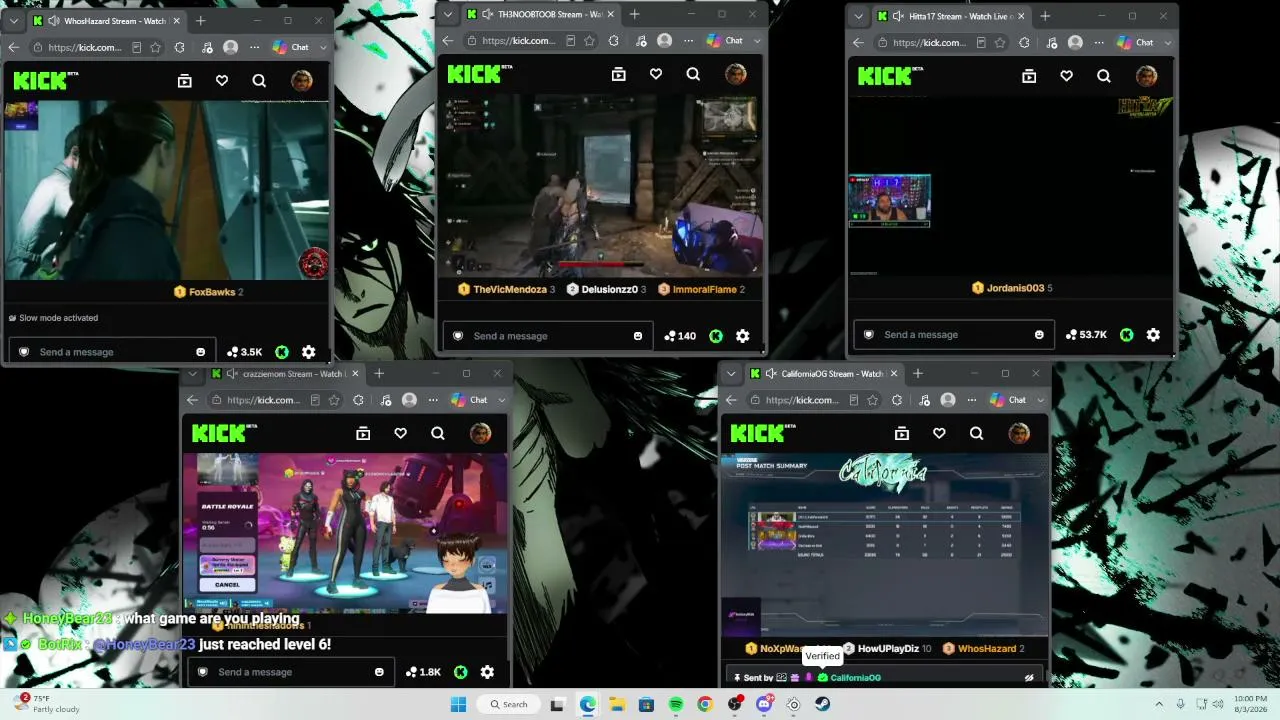Open Kick search in WhosHazard window
This screenshot has height=720, width=1280.
(259, 81)
